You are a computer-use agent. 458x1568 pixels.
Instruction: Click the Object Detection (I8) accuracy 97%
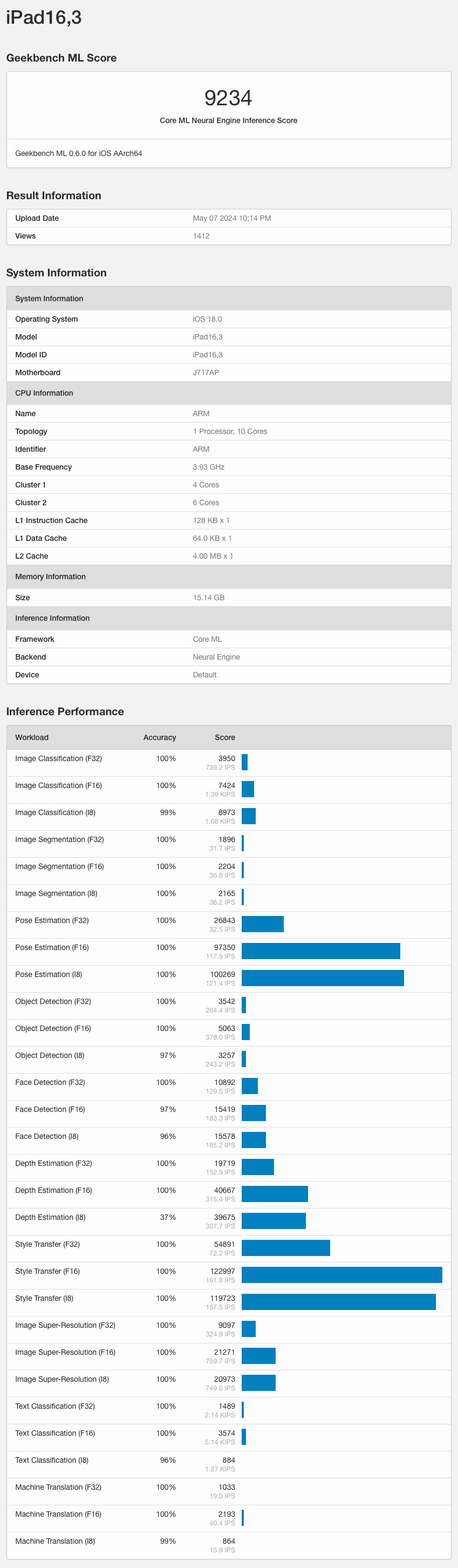click(x=168, y=1055)
